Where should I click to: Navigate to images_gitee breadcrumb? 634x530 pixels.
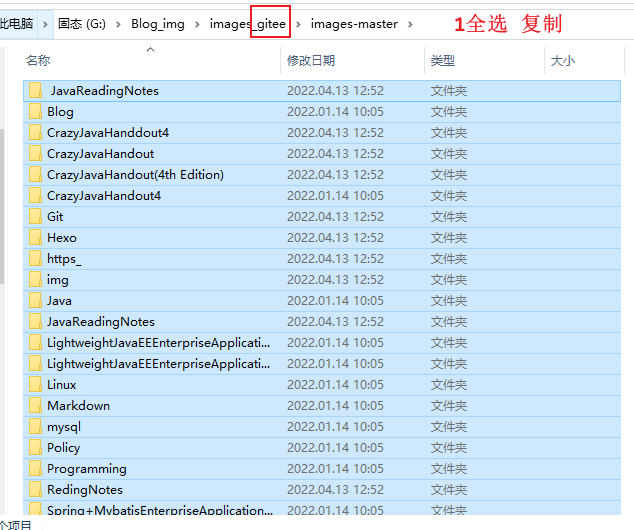(247, 24)
